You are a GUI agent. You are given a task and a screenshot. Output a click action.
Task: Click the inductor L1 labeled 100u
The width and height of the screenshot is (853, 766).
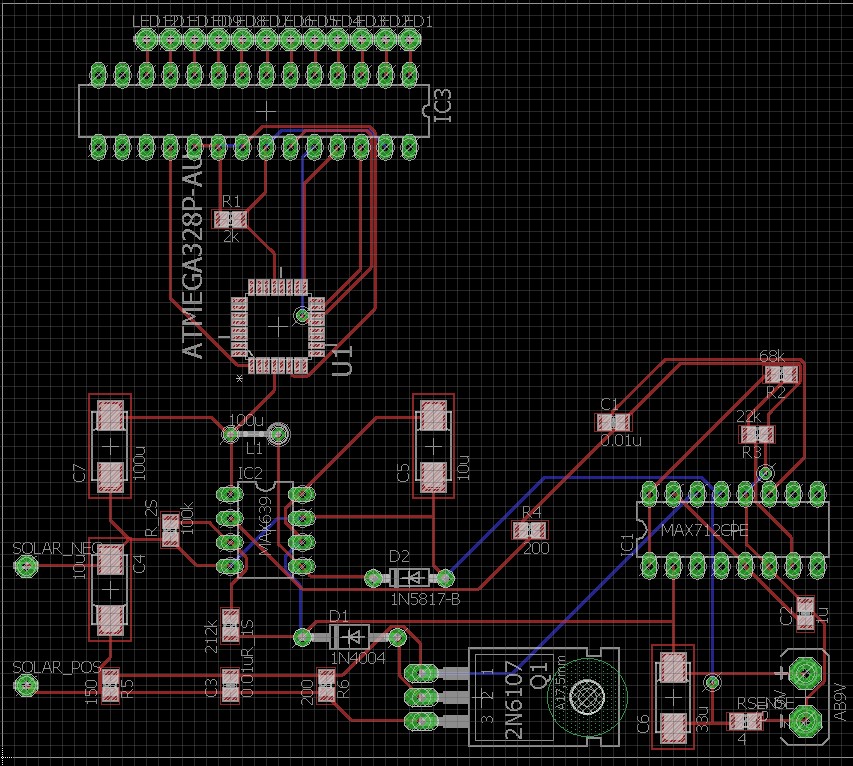coord(253,434)
